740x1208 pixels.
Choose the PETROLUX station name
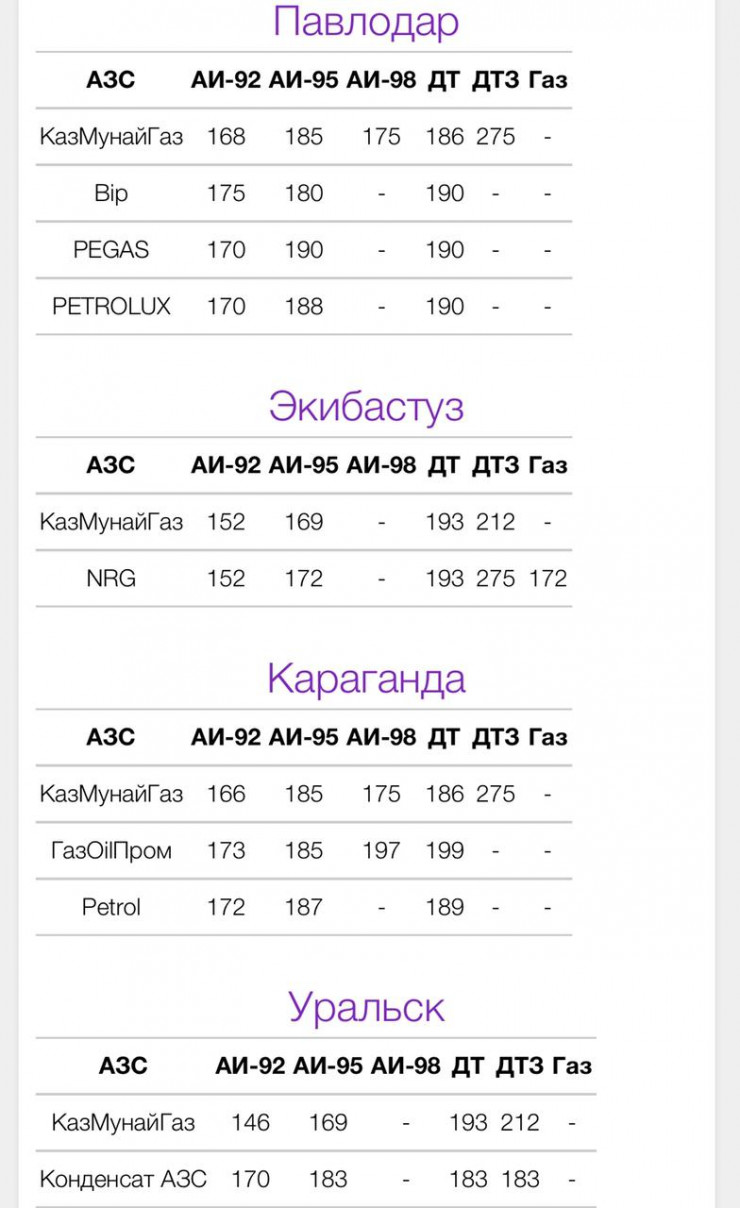coord(111,306)
